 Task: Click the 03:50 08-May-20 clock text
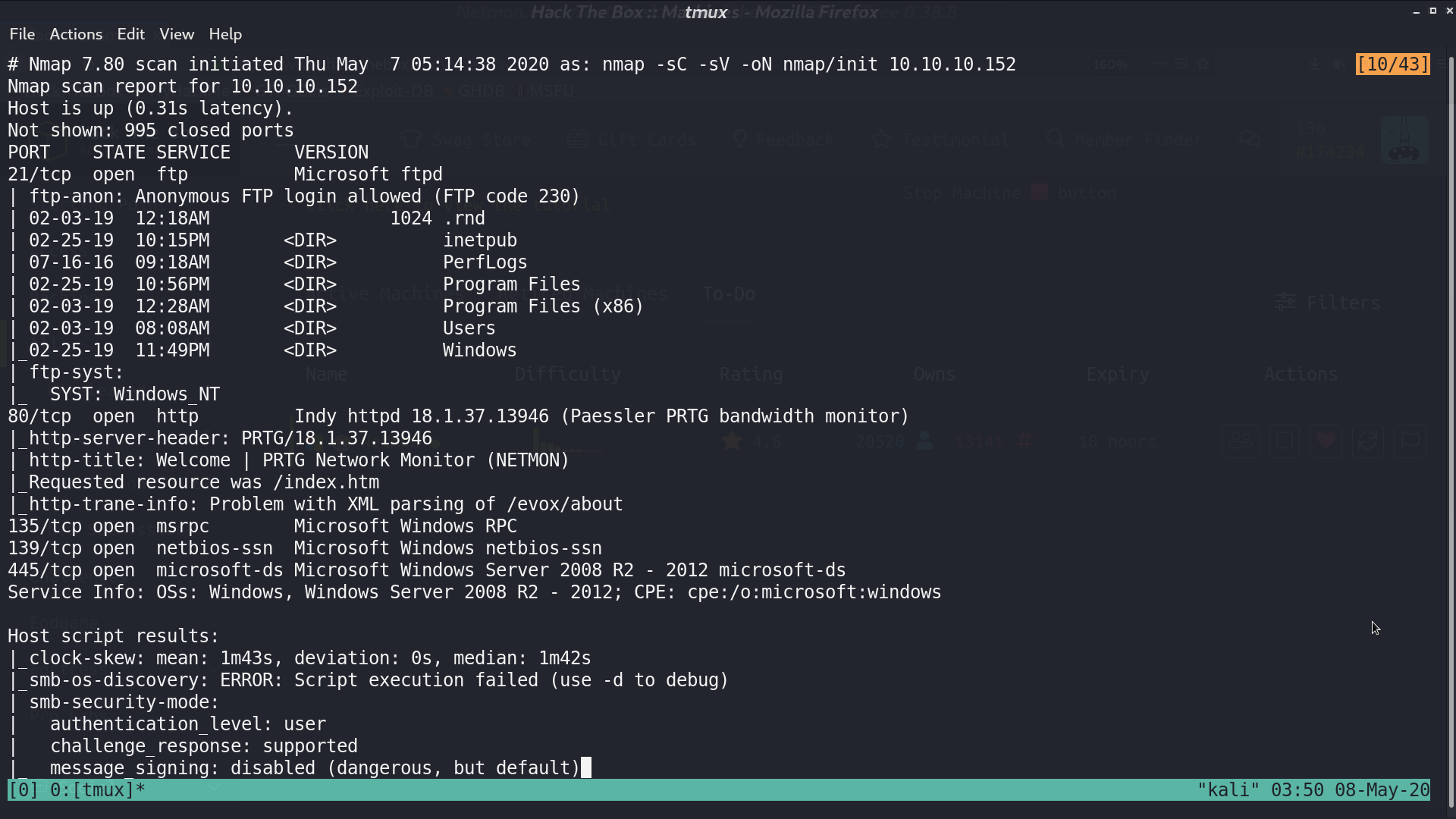coord(1351,789)
